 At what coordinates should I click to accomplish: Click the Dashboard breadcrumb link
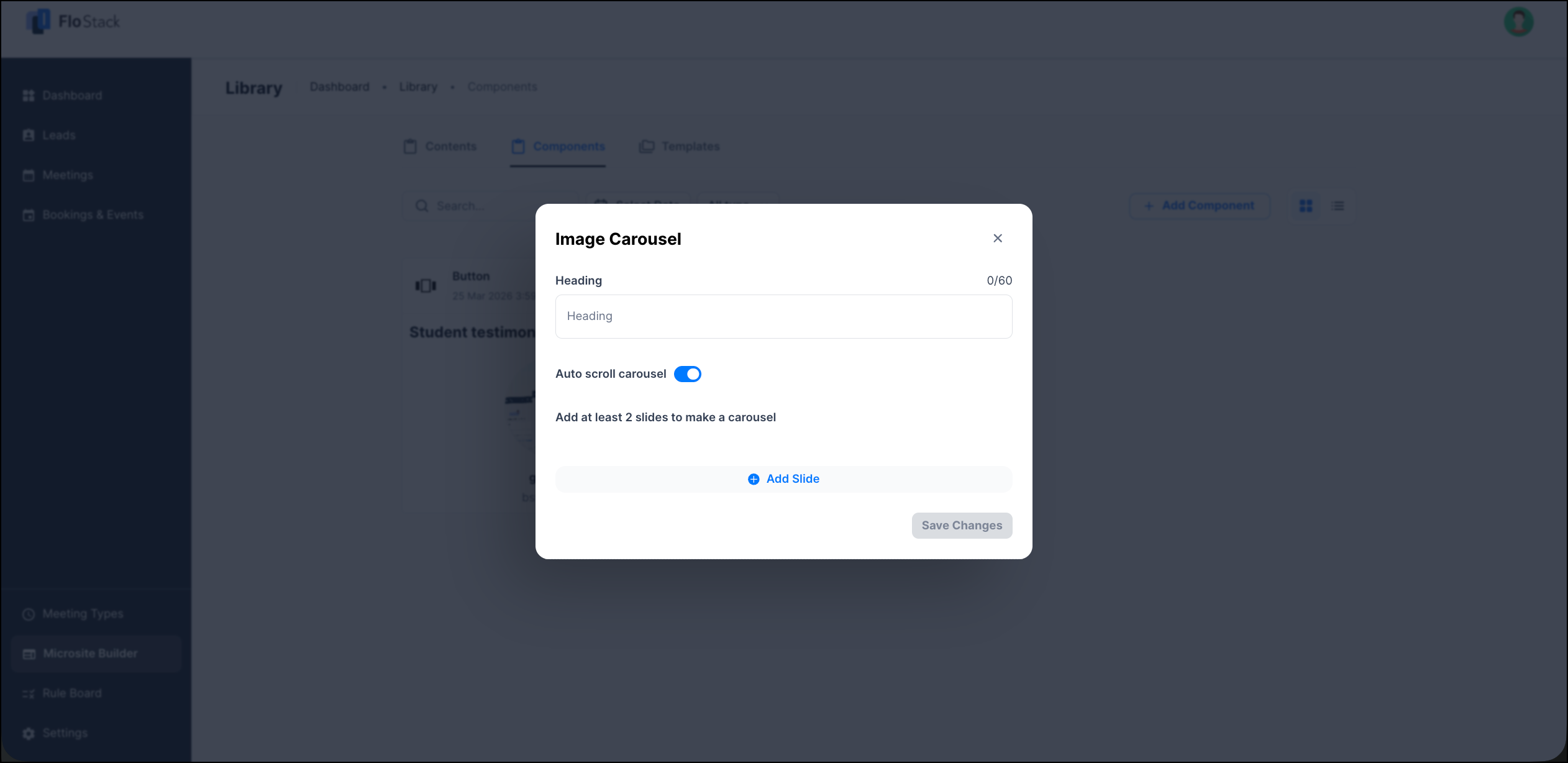pyautogui.click(x=340, y=87)
